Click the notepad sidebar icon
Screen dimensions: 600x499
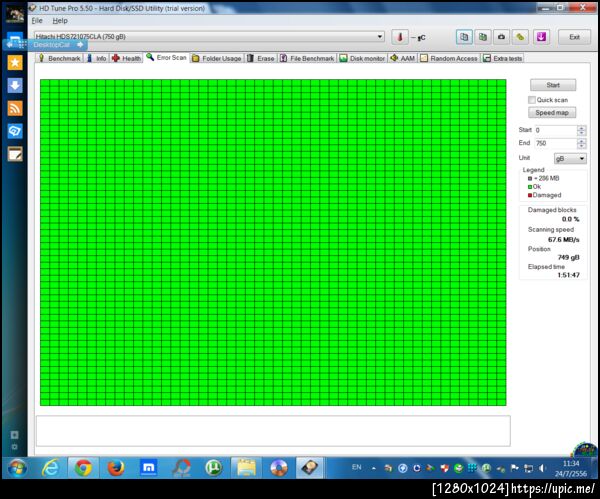point(15,154)
